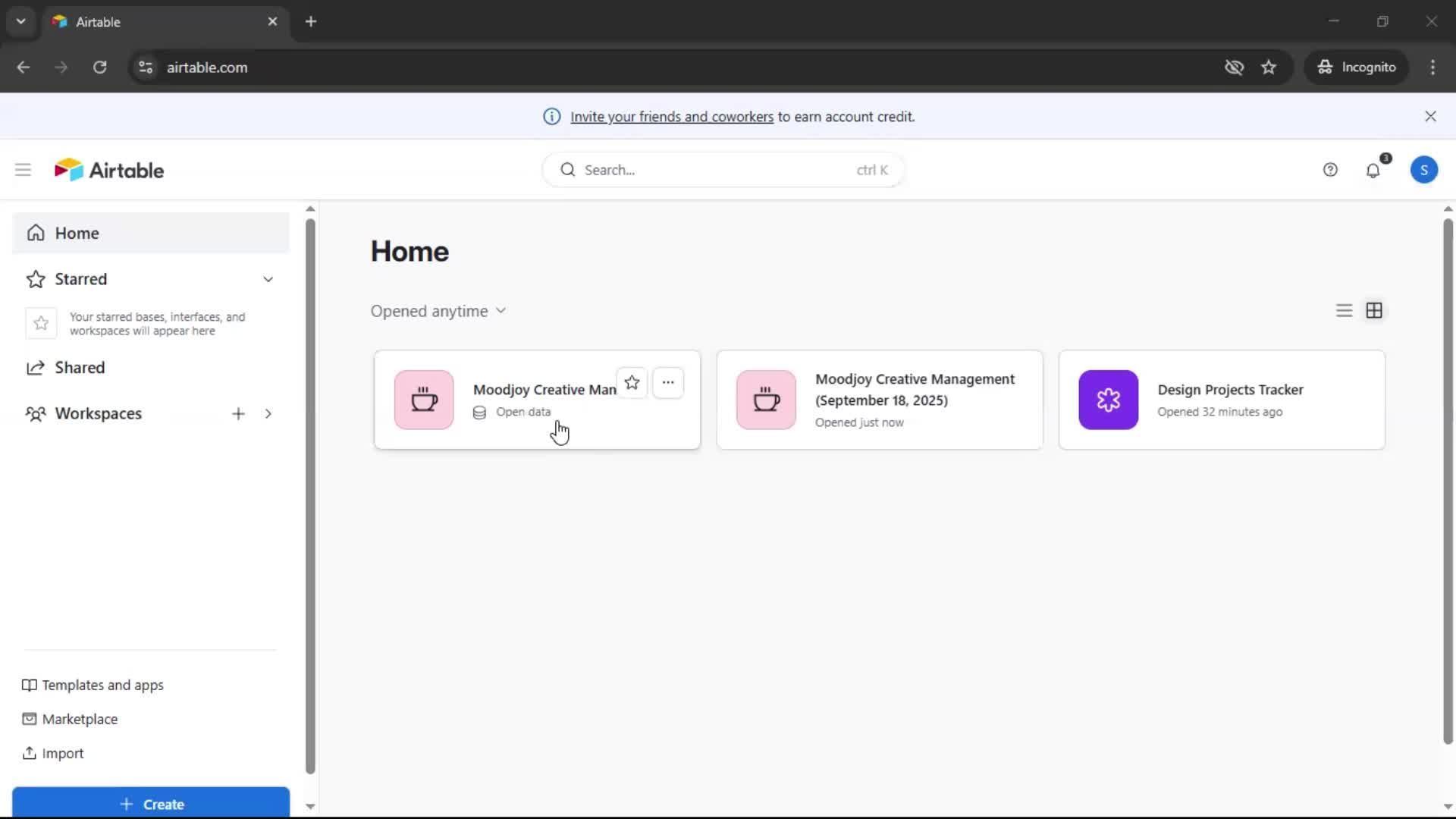This screenshot has width=1456, height=819.
Task: Click the help question mark icon
Action: (x=1330, y=170)
